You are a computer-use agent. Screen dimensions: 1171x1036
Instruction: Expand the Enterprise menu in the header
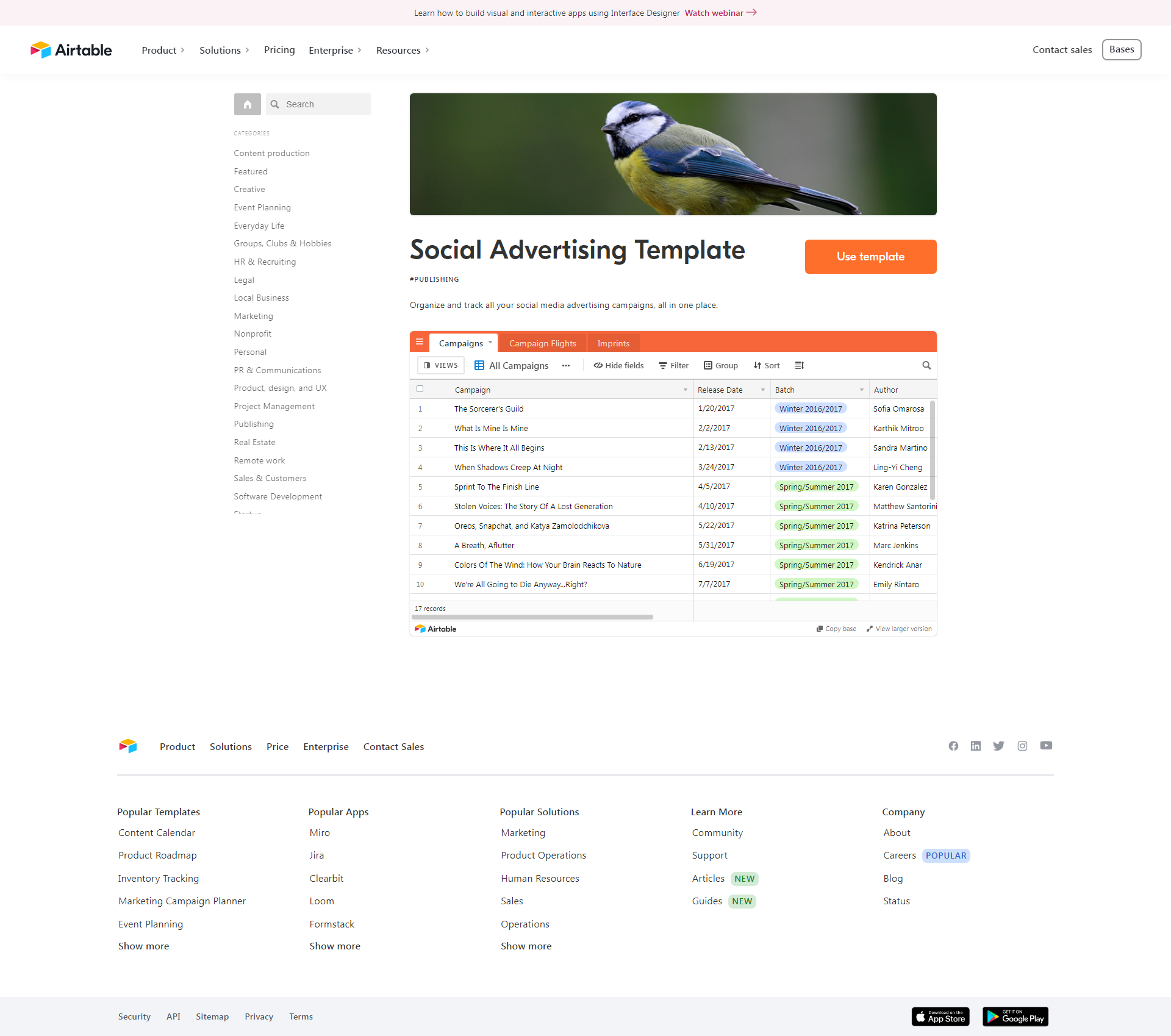coord(335,50)
